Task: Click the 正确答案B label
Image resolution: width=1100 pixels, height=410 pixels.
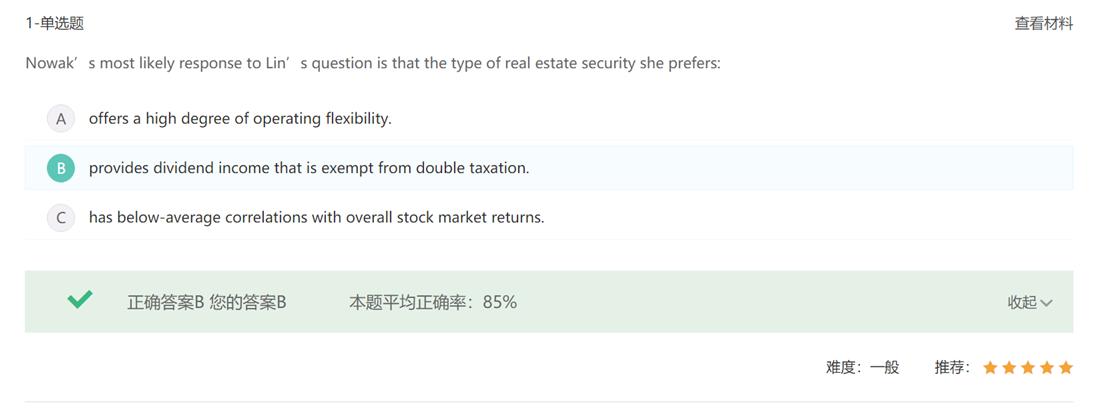Action: click(x=165, y=303)
